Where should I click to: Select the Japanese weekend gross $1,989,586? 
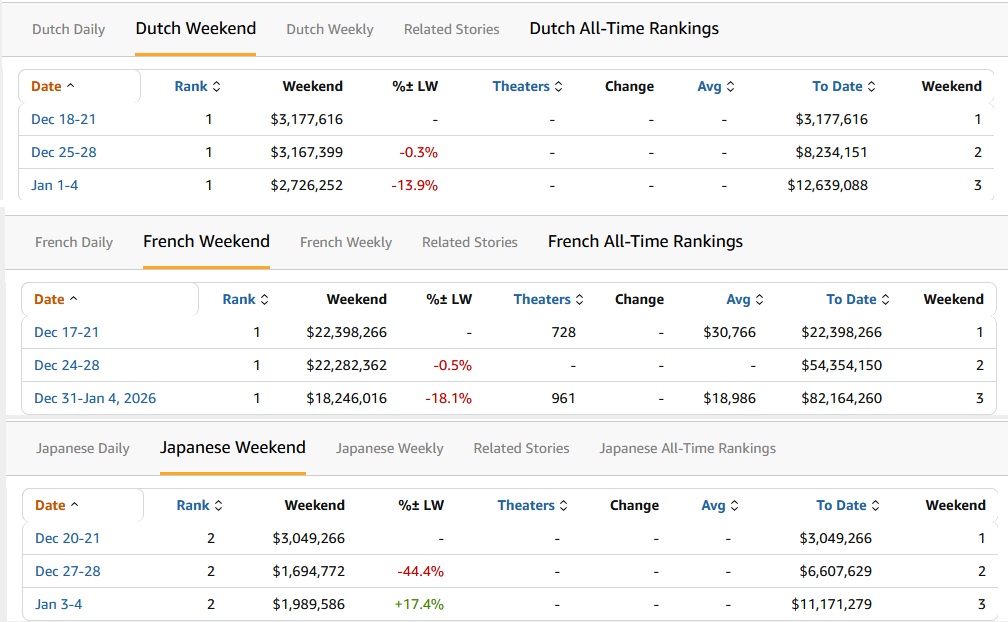pyautogui.click(x=309, y=605)
